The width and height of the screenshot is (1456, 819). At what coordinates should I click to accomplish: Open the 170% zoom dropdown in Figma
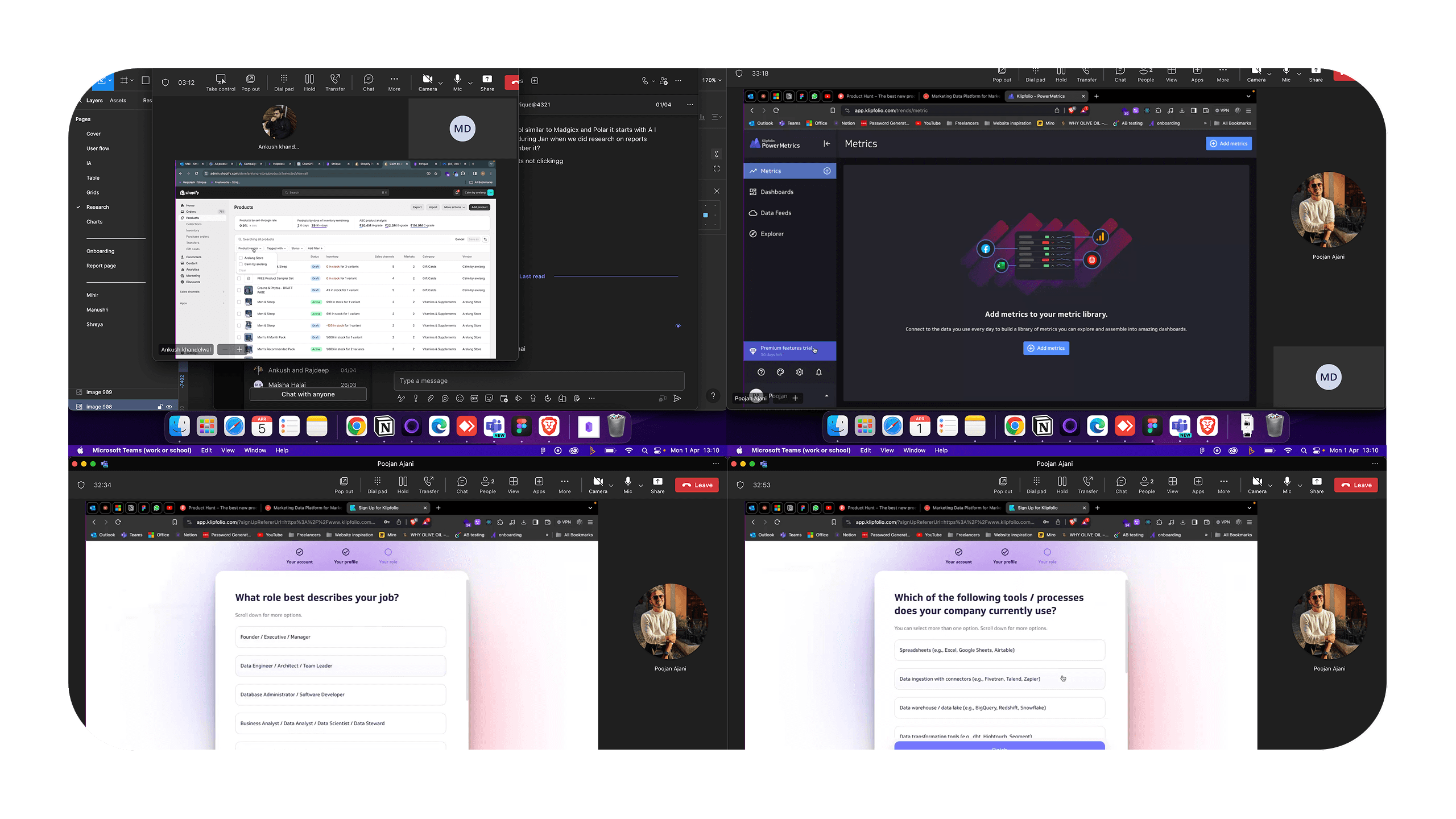click(712, 80)
